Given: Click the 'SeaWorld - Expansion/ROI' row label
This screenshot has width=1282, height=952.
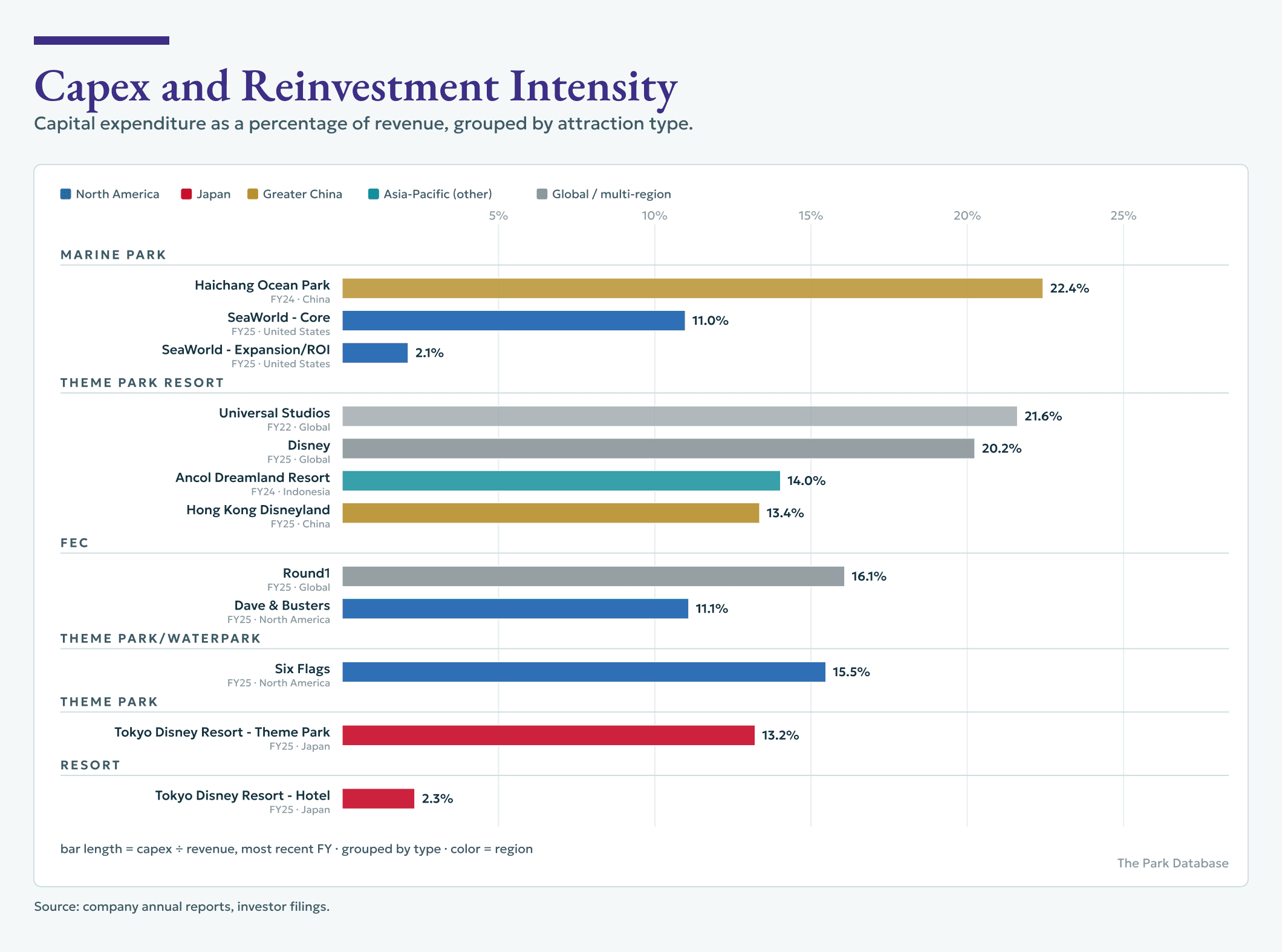Looking at the screenshot, I should (x=246, y=350).
